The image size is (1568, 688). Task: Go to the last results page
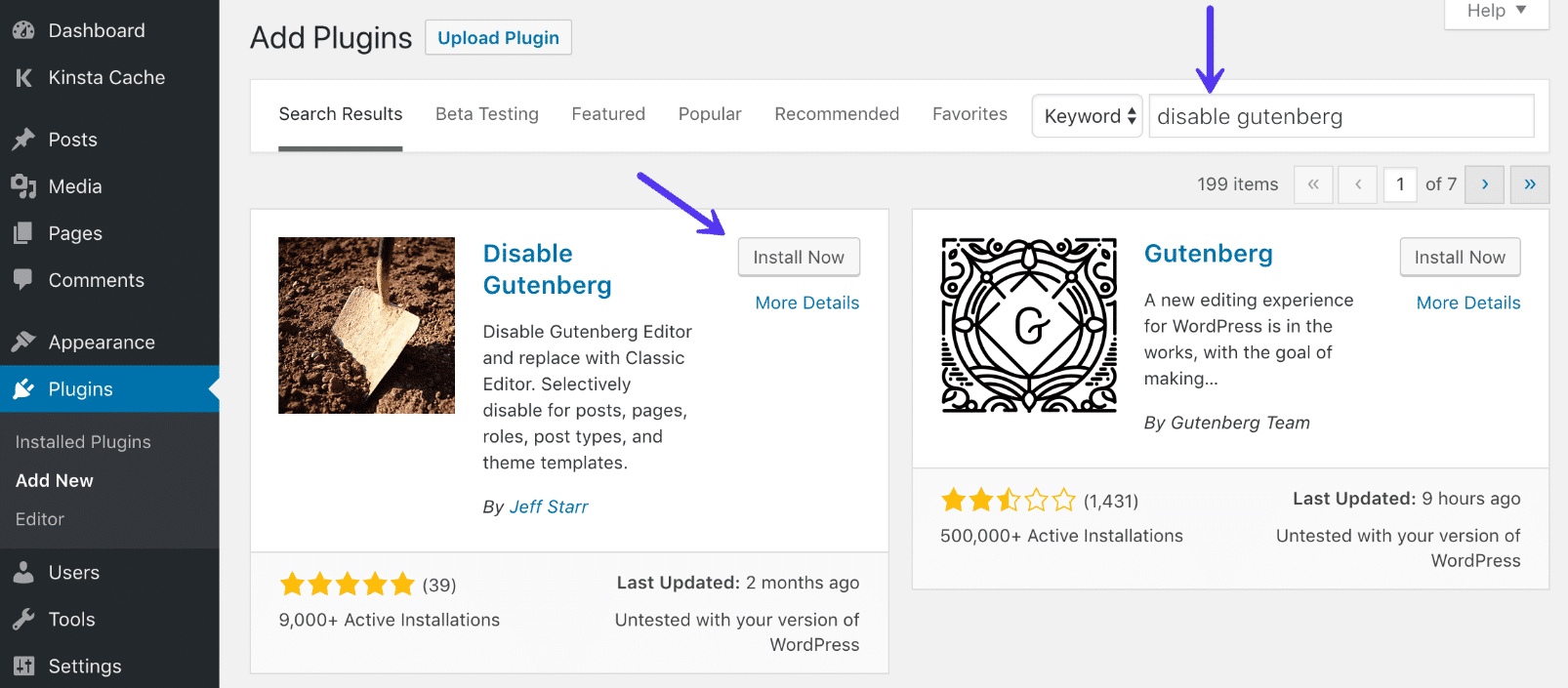pyautogui.click(x=1529, y=183)
